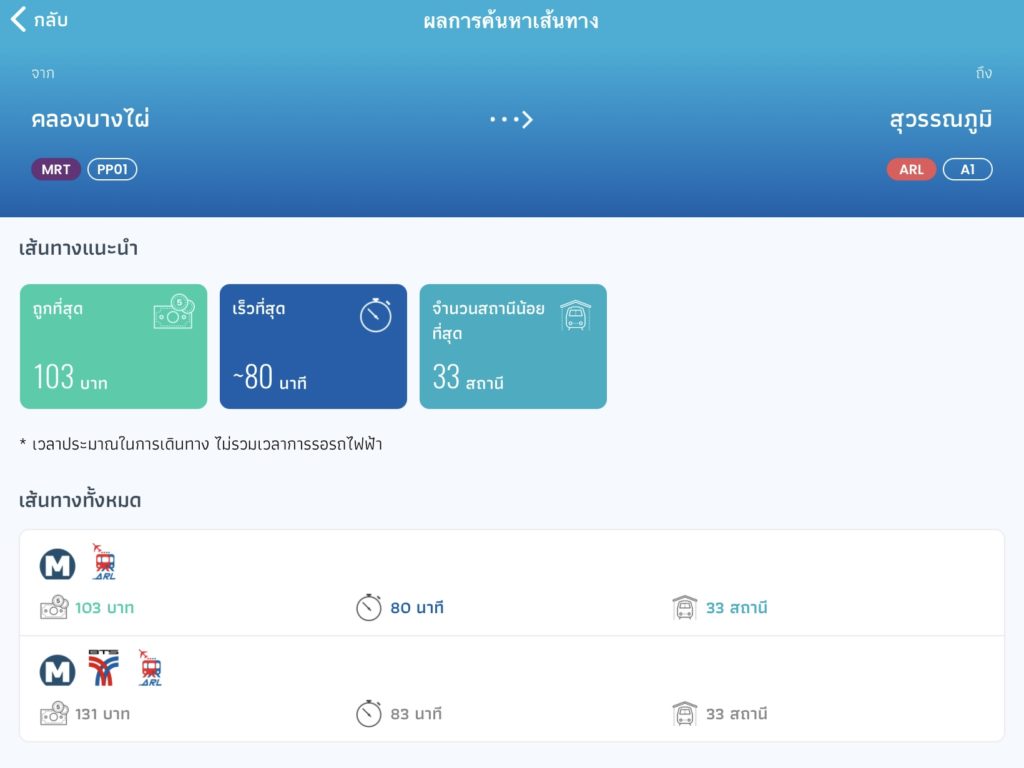Click the MRT icon in first route
Viewport: 1024px width, 768px height.
57,565
